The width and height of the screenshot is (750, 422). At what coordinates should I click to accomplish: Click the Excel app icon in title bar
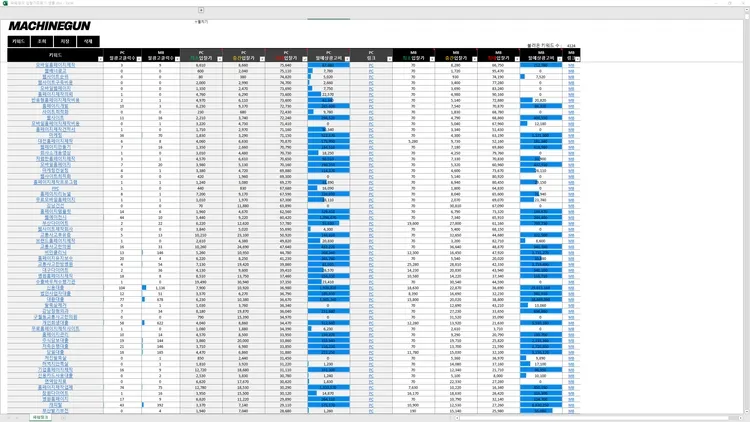(4, 3)
